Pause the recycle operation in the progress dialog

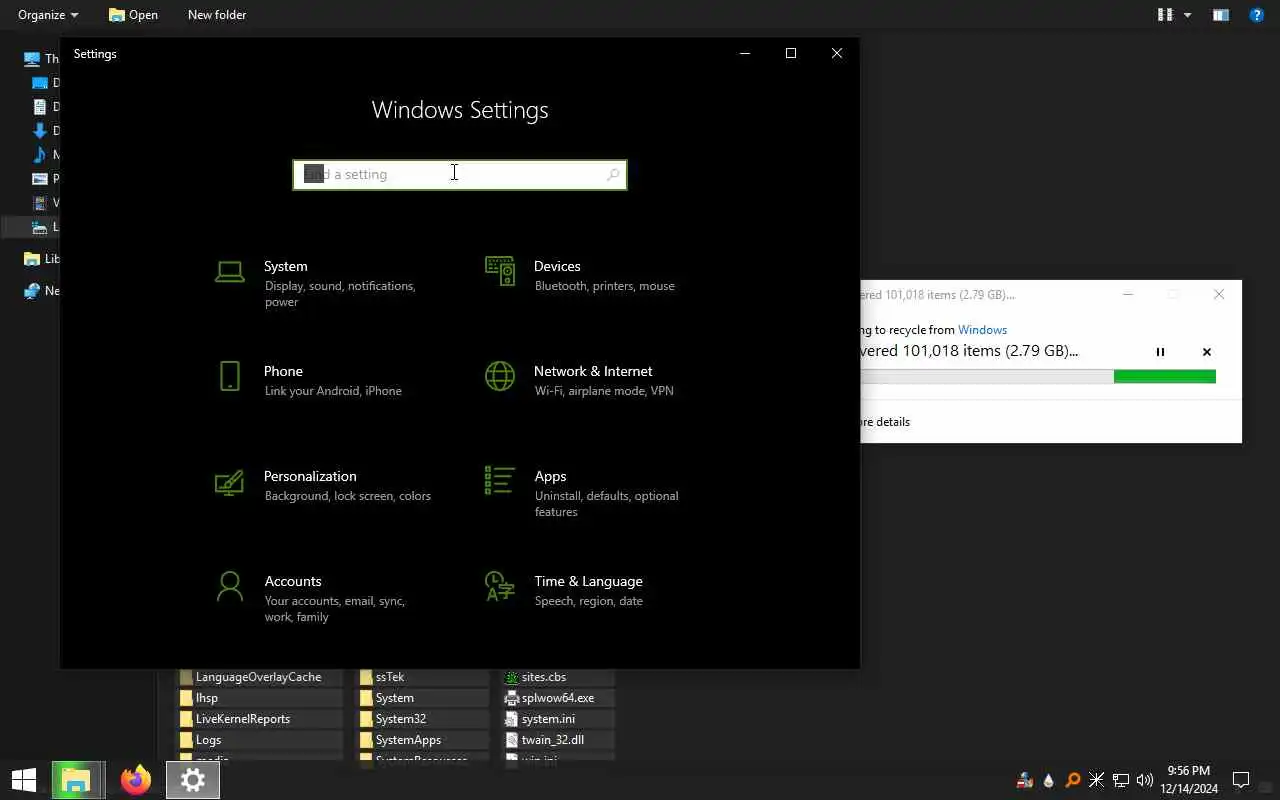point(1160,352)
